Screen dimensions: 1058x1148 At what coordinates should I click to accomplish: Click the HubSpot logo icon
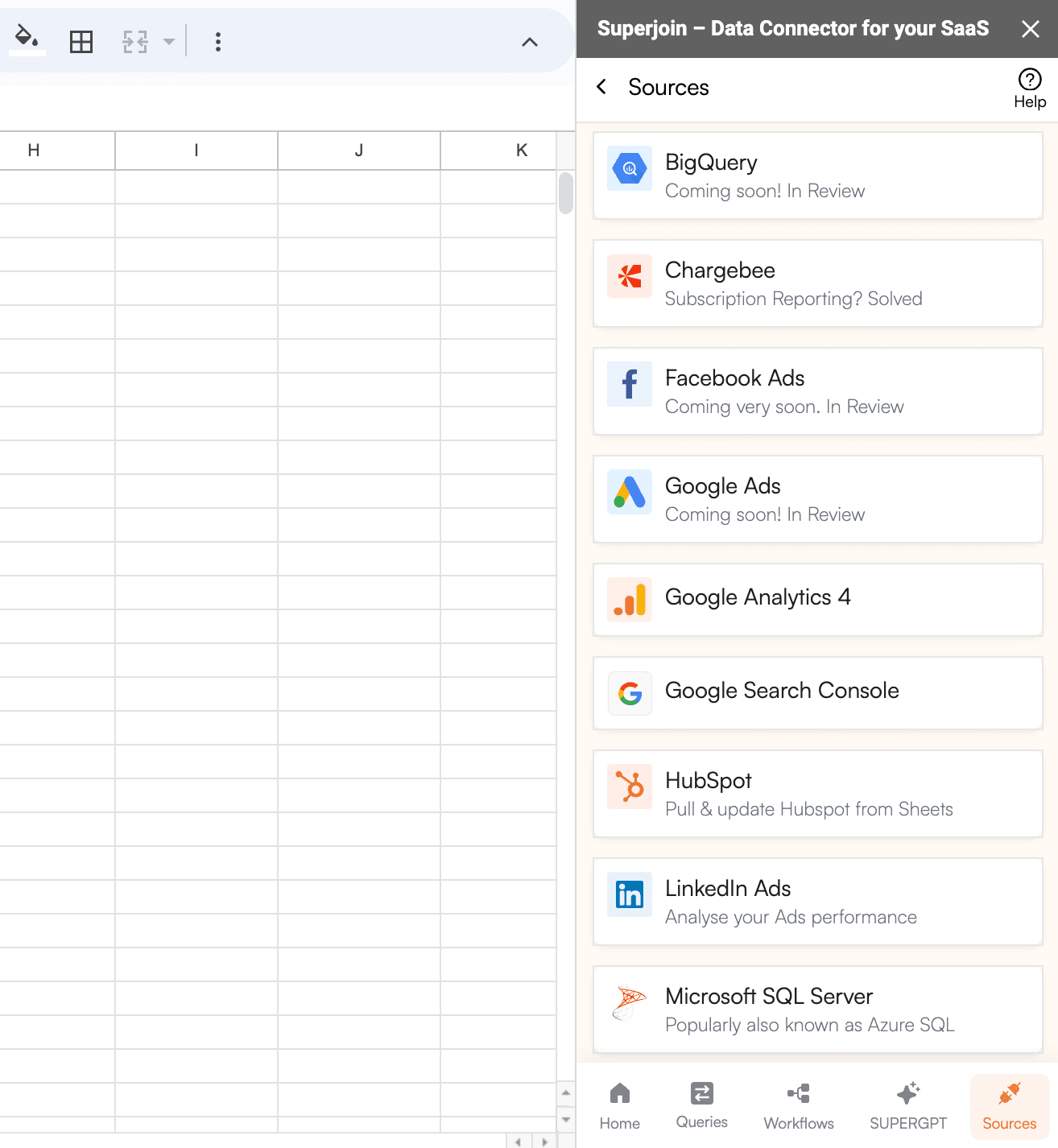630,787
